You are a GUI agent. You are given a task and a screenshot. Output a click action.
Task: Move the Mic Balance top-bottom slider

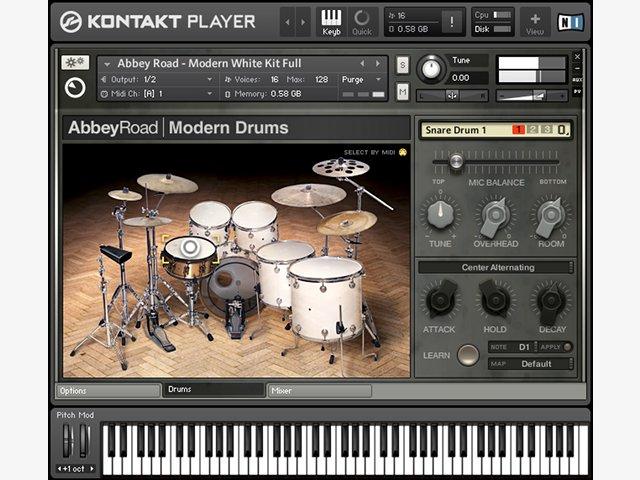click(x=456, y=162)
